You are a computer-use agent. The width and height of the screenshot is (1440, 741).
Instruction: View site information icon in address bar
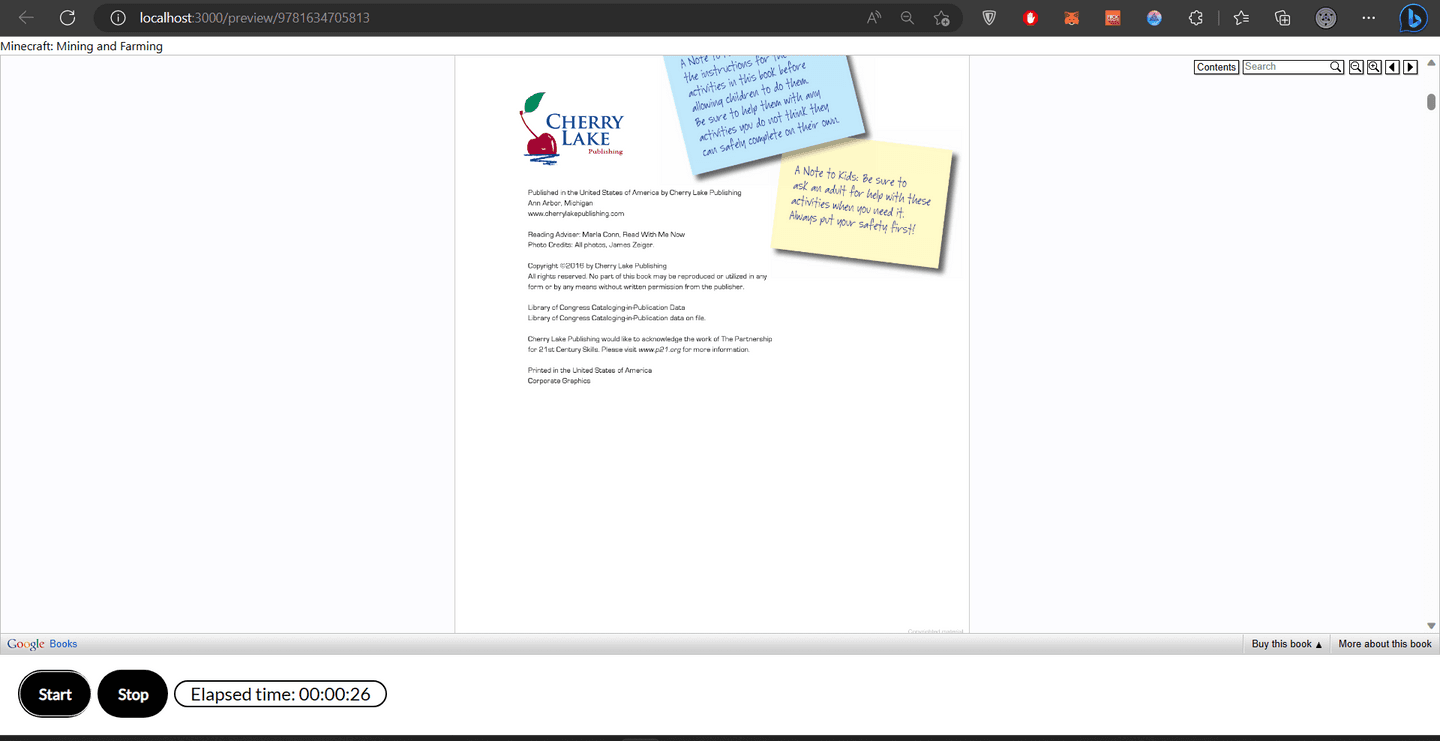coord(117,18)
